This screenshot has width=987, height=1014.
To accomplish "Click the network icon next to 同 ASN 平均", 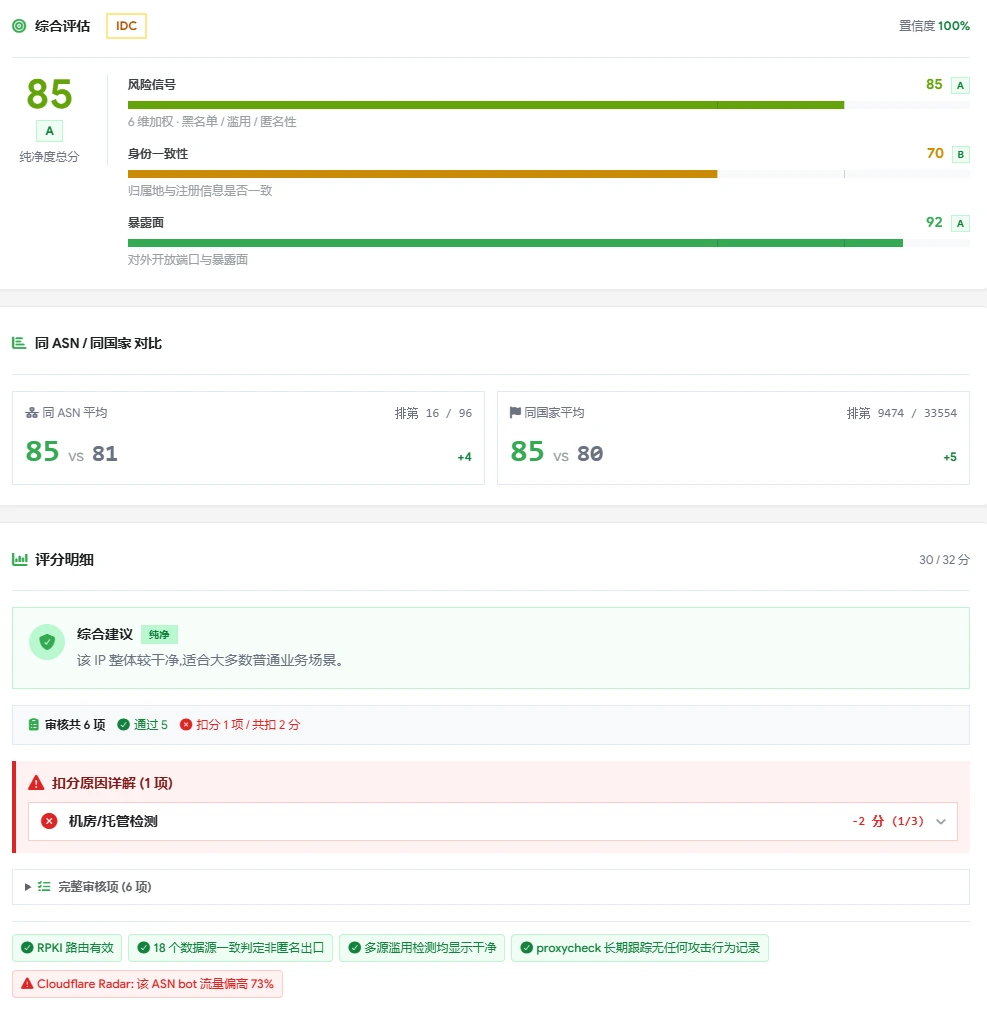I will pyautogui.click(x=32, y=413).
